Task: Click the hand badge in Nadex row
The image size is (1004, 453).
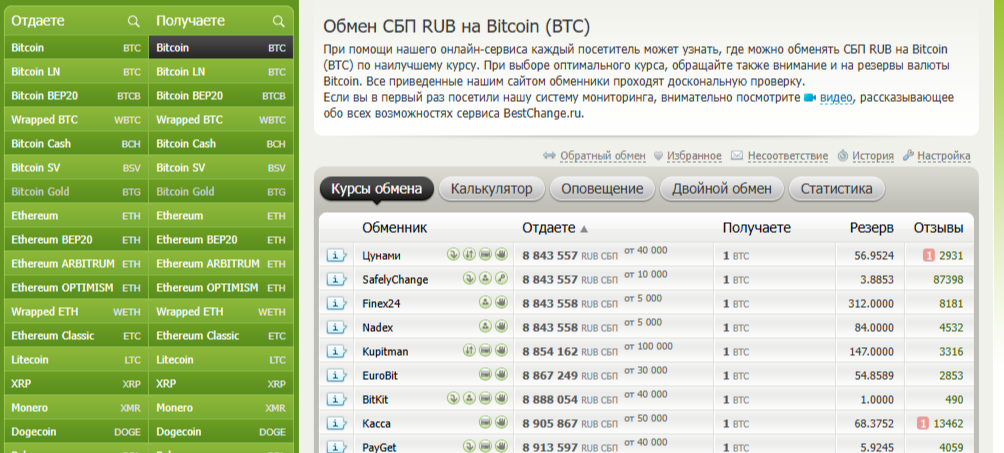Action: pos(501,327)
